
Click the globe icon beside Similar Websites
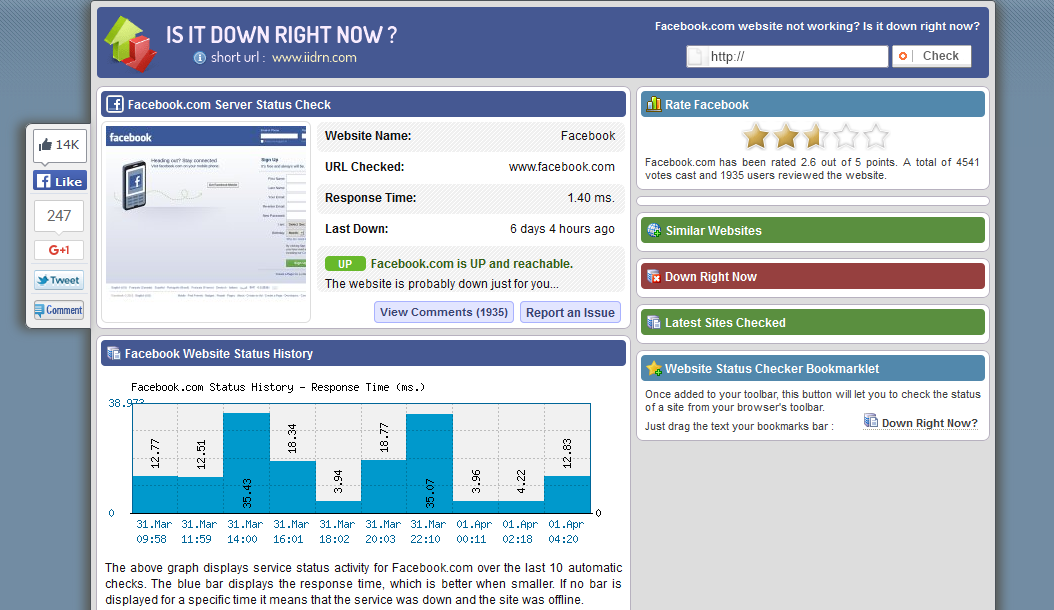pyautogui.click(x=654, y=230)
